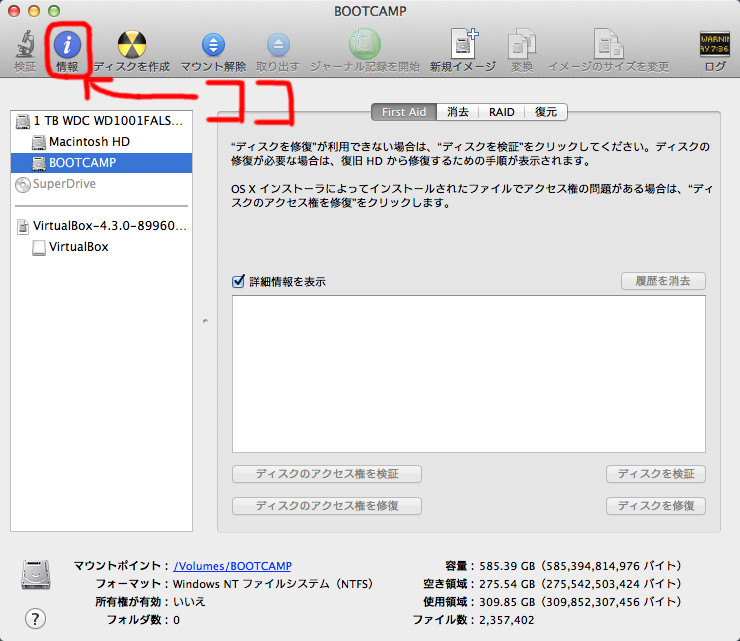Click the 取り出す eject icon

pyautogui.click(x=278, y=44)
